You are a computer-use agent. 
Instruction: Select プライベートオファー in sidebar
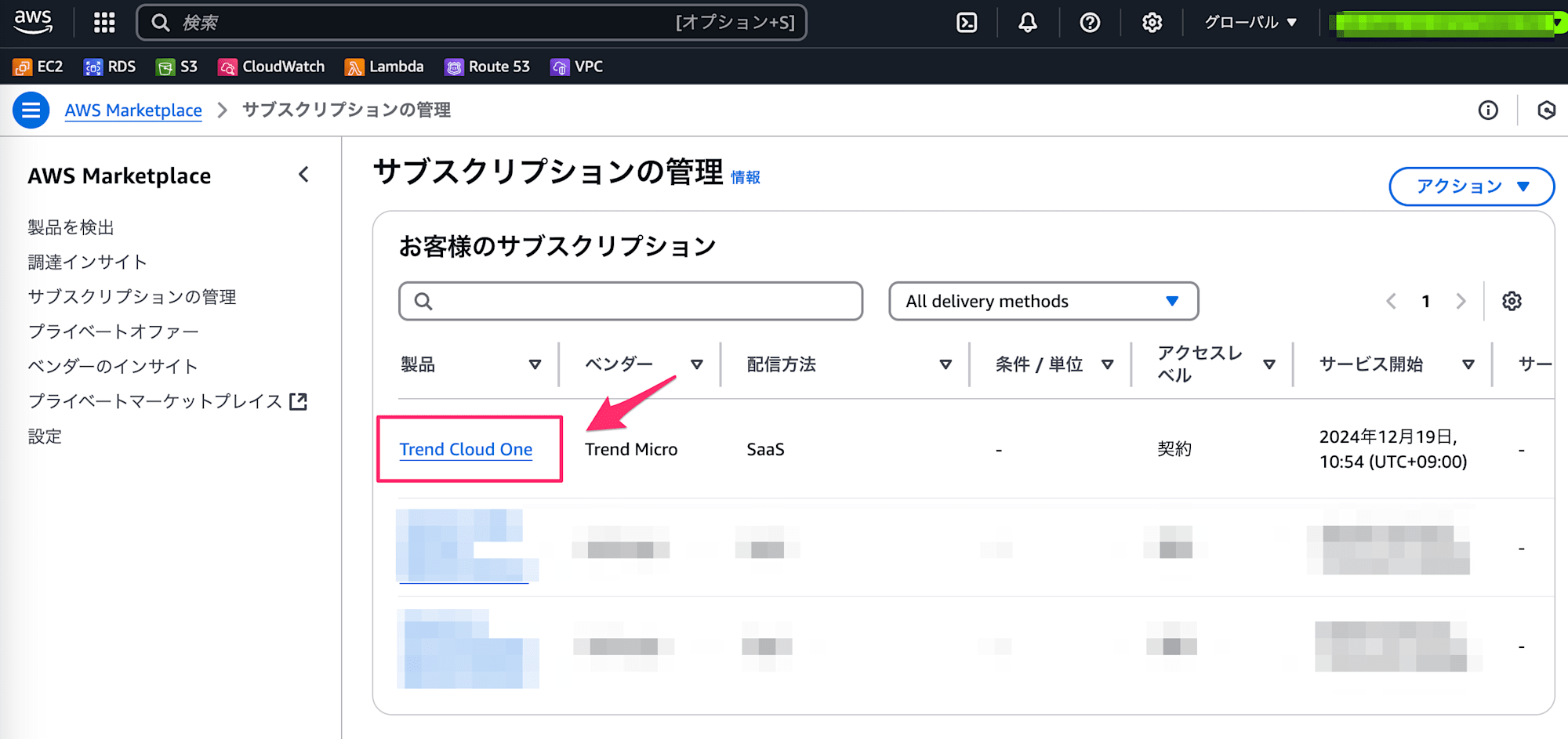(x=114, y=331)
